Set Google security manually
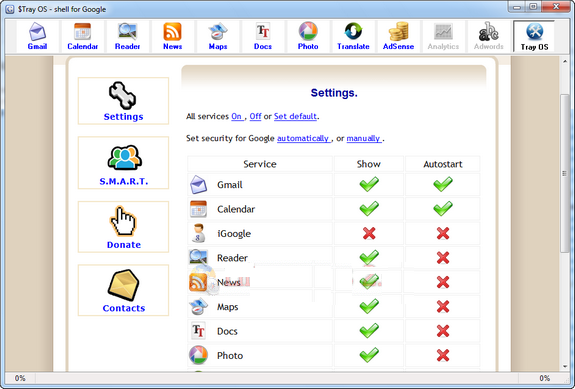Image resolution: width=575 pixels, height=389 pixels. (364, 139)
